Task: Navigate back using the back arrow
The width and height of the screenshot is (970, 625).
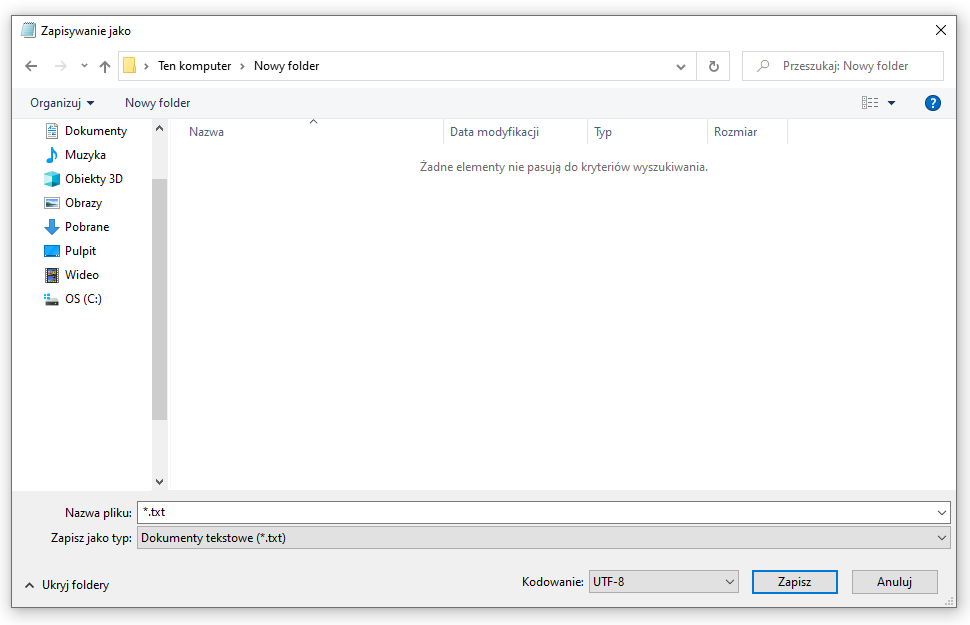Action: tap(30, 65)
